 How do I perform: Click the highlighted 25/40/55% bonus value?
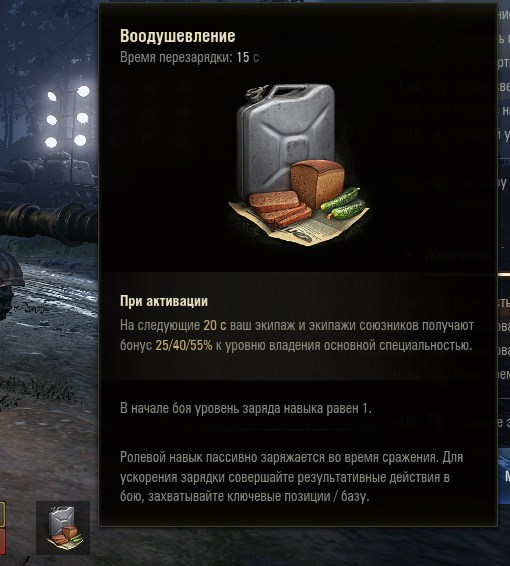184,345
